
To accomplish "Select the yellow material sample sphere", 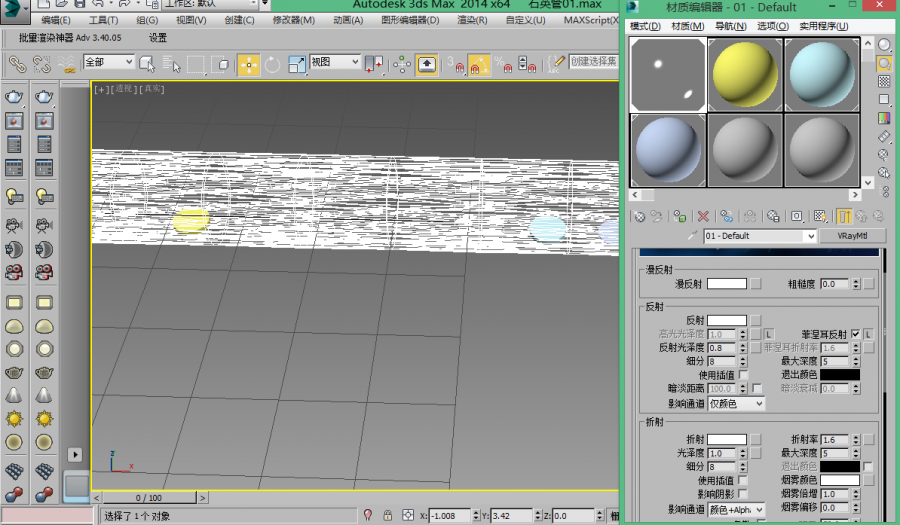I will coord(745,75).
